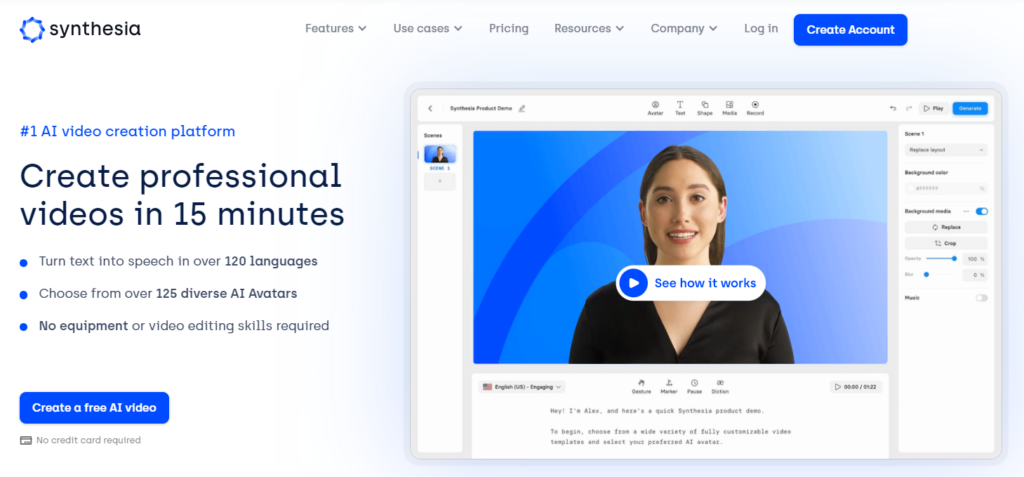1024x477 pixels.
Task: Click the redo arrow icon
Action: (908, 108)
